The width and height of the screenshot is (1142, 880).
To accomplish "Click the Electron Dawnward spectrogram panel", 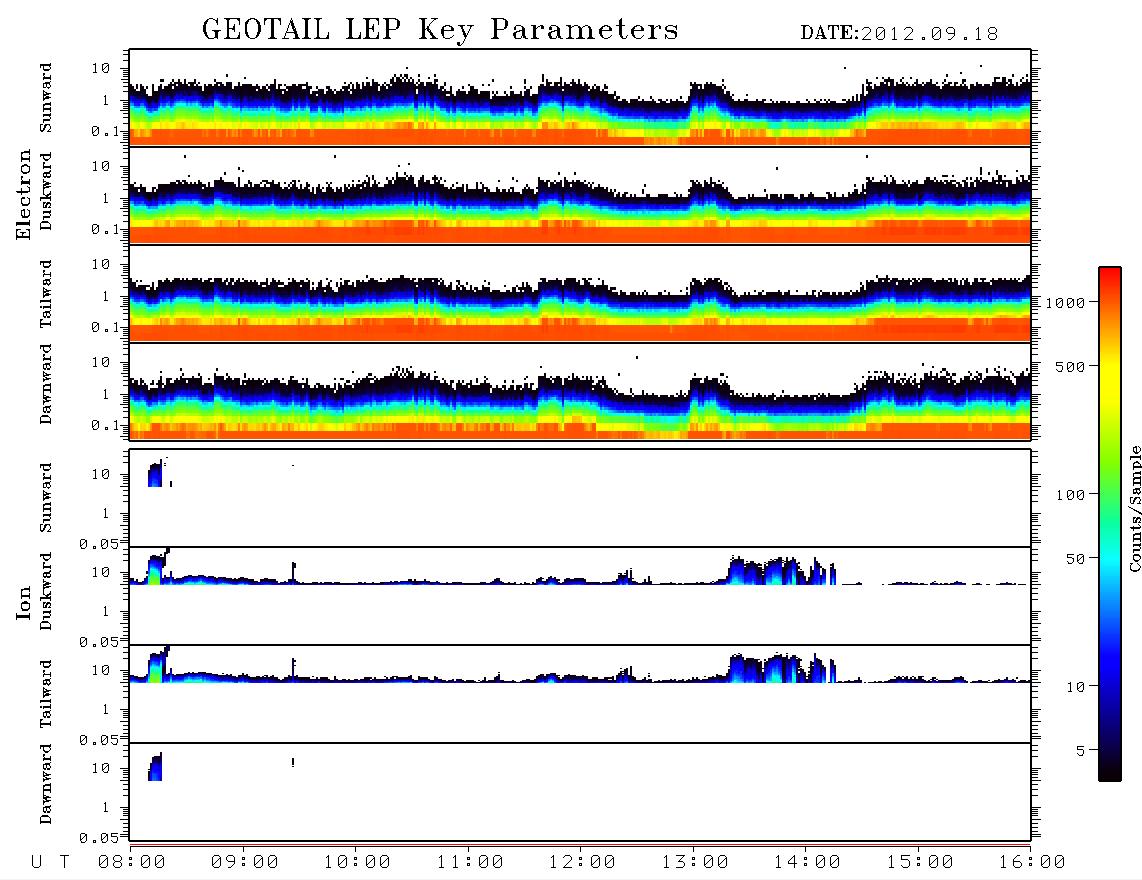I will [x=580, y=391].
